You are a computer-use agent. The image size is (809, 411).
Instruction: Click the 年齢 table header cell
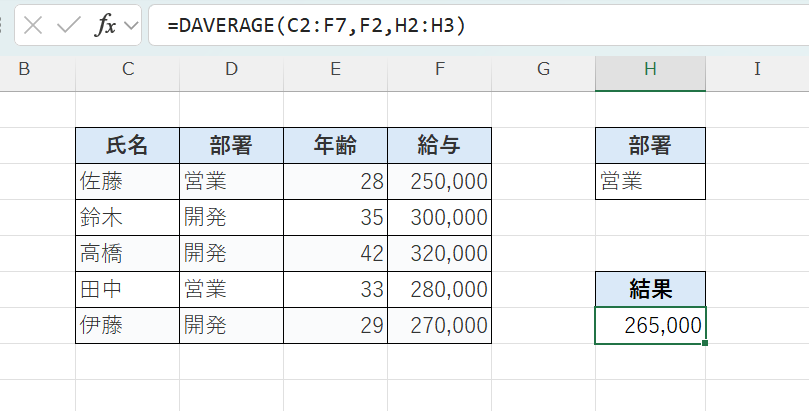click(x=335, y=146)
